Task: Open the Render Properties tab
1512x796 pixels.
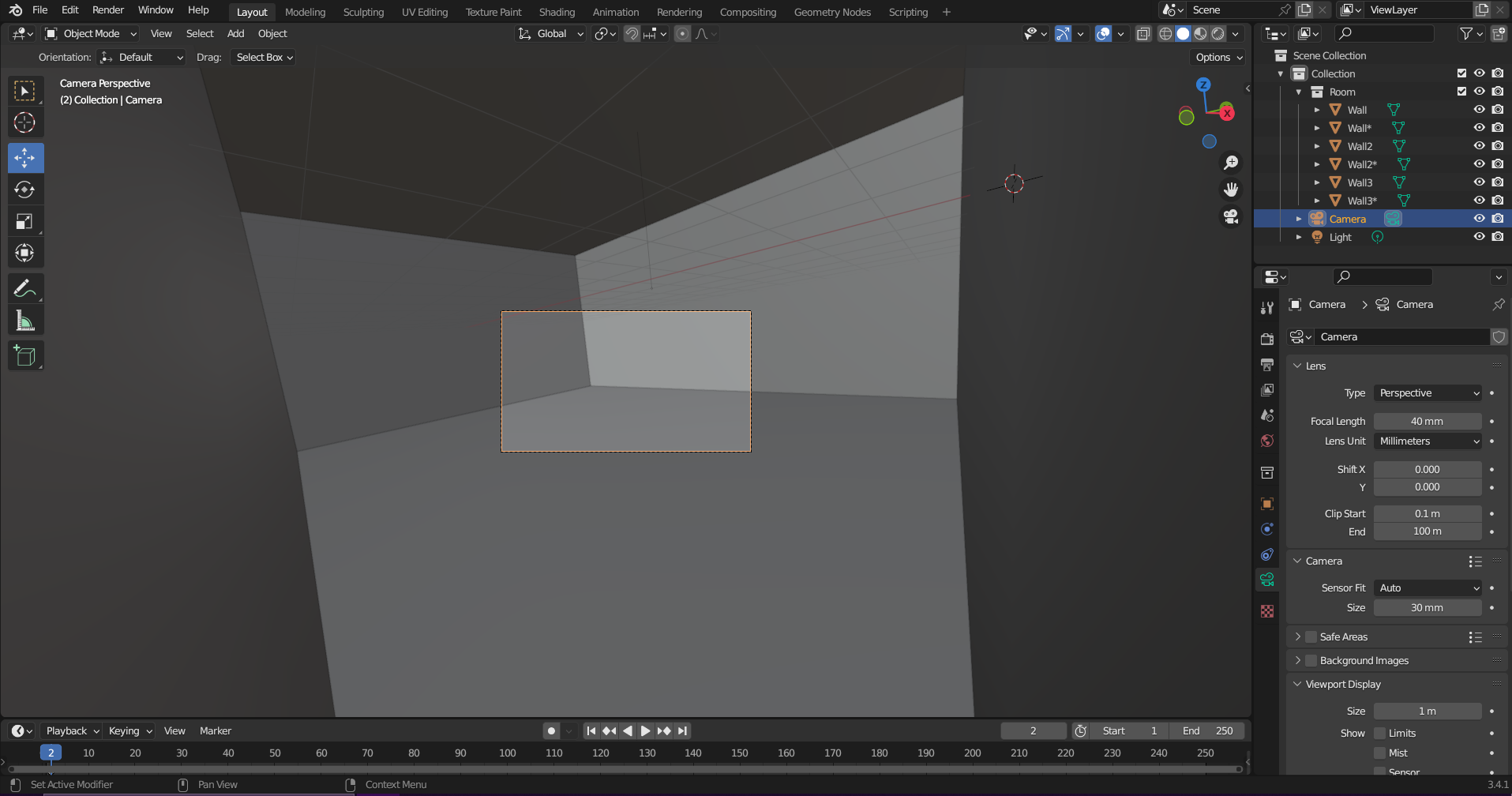Action: click(x=1267, y=338)
